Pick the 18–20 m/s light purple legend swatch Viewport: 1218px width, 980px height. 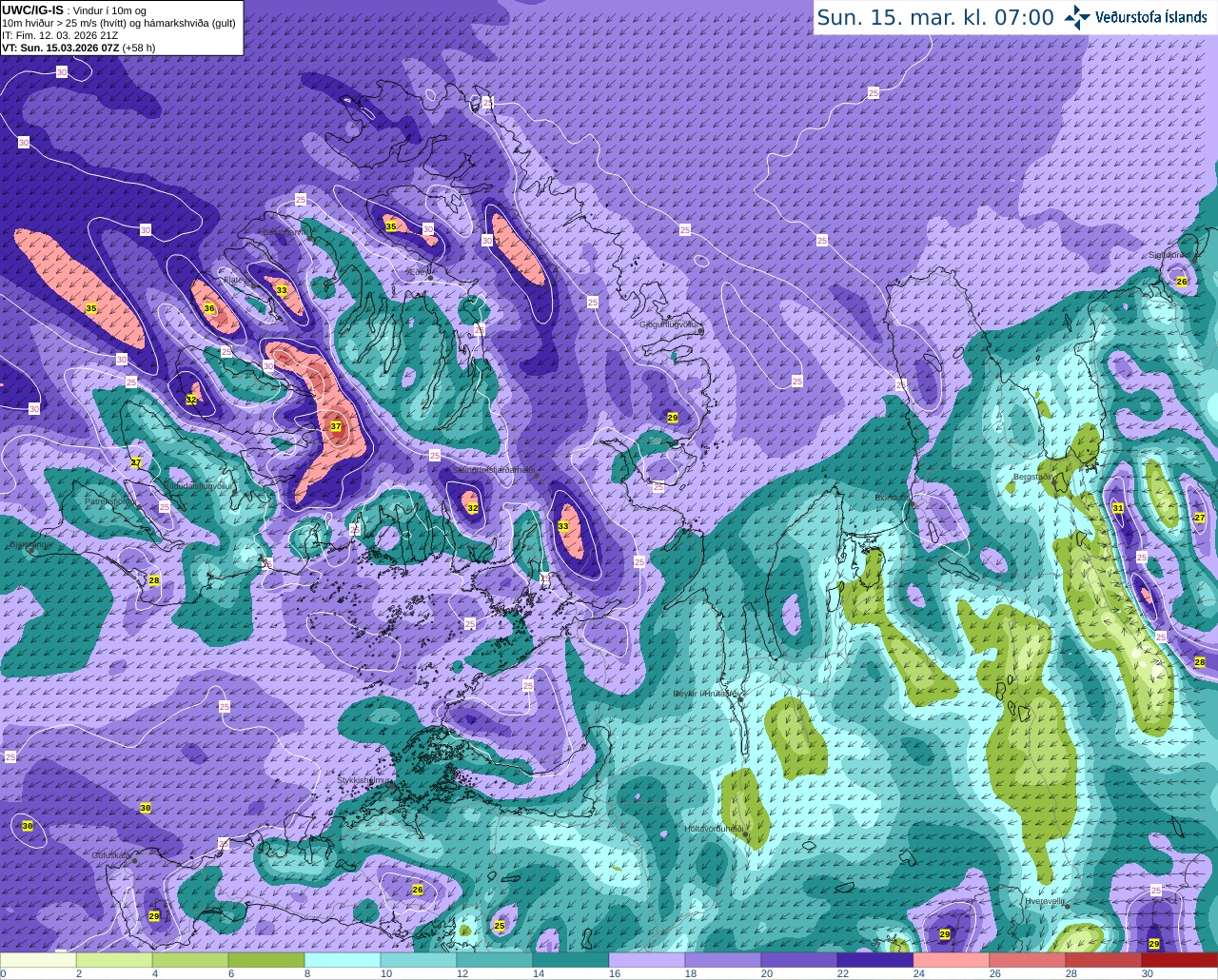723,960
